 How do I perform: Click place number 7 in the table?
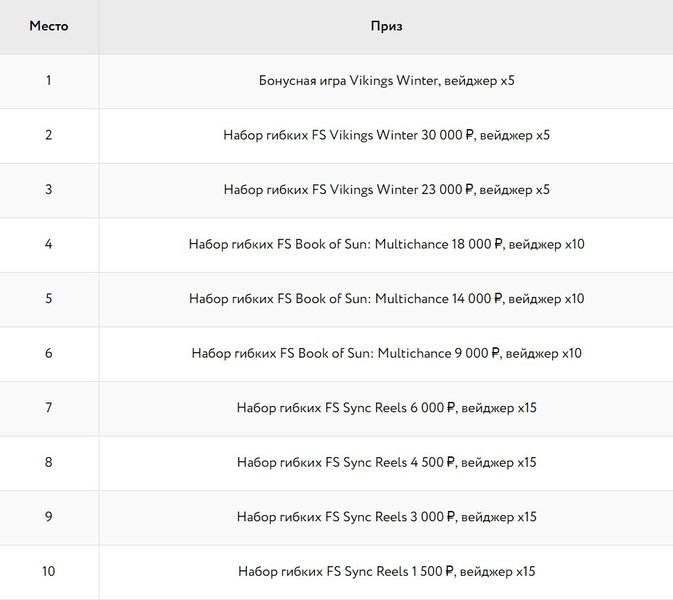click(x=48, y=408)
